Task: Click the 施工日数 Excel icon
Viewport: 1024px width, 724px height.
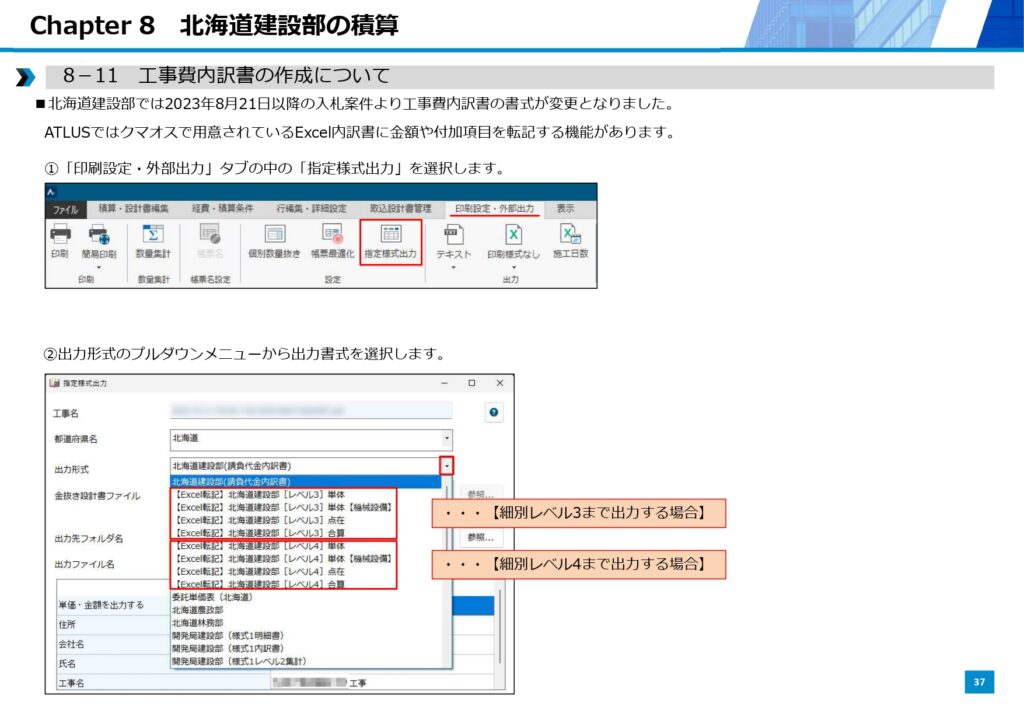Action: [570, 235]
